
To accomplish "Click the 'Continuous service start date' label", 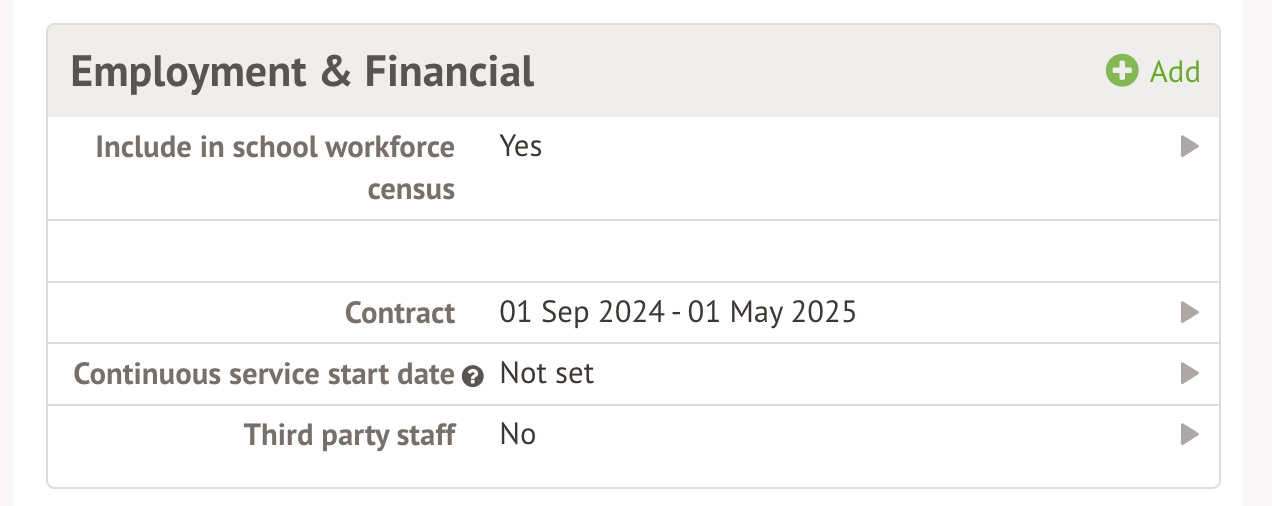I will click(x=264, y=375).
